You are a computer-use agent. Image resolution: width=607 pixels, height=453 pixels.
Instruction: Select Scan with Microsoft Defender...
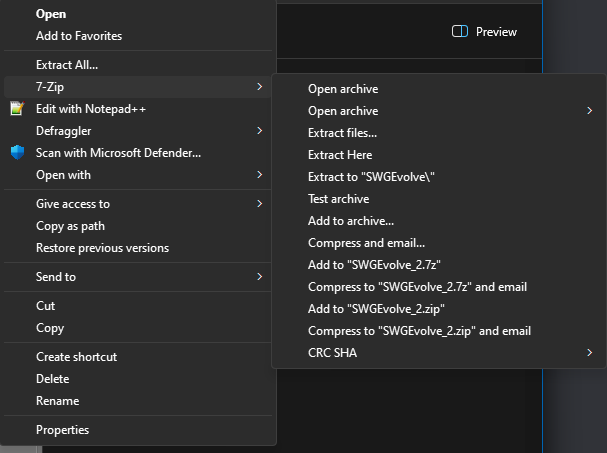(x=138, y=153)
